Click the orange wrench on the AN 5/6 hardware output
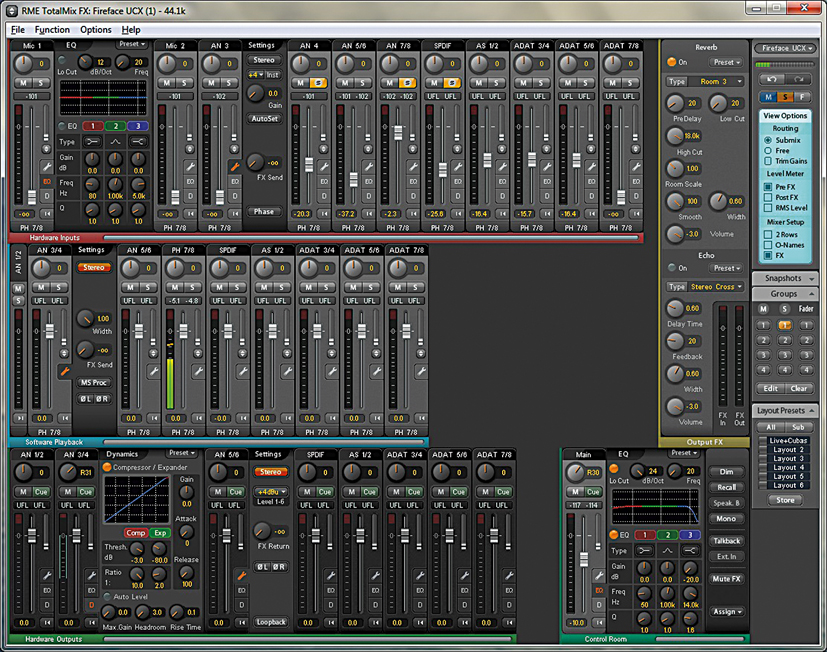The height and width of the screenshot is (652, 827). [242, 575]
